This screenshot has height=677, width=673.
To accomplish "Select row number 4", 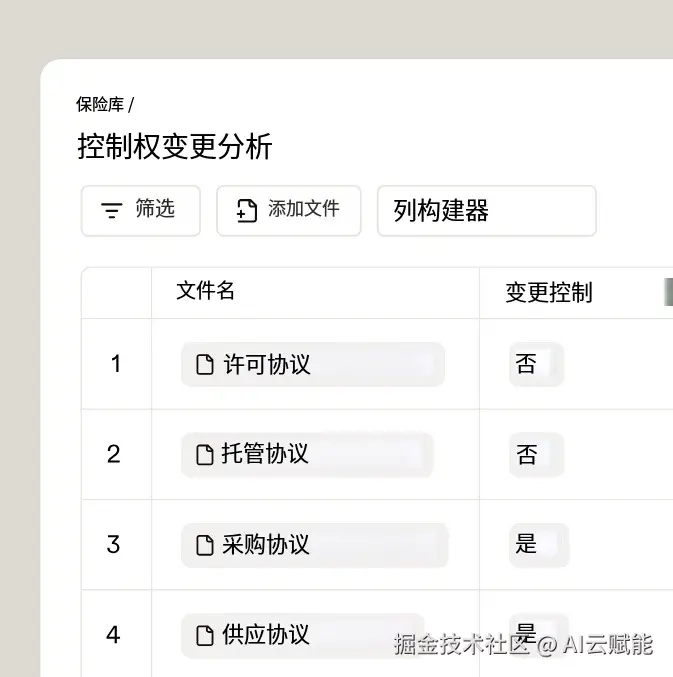I will click(x=114, y=635).
